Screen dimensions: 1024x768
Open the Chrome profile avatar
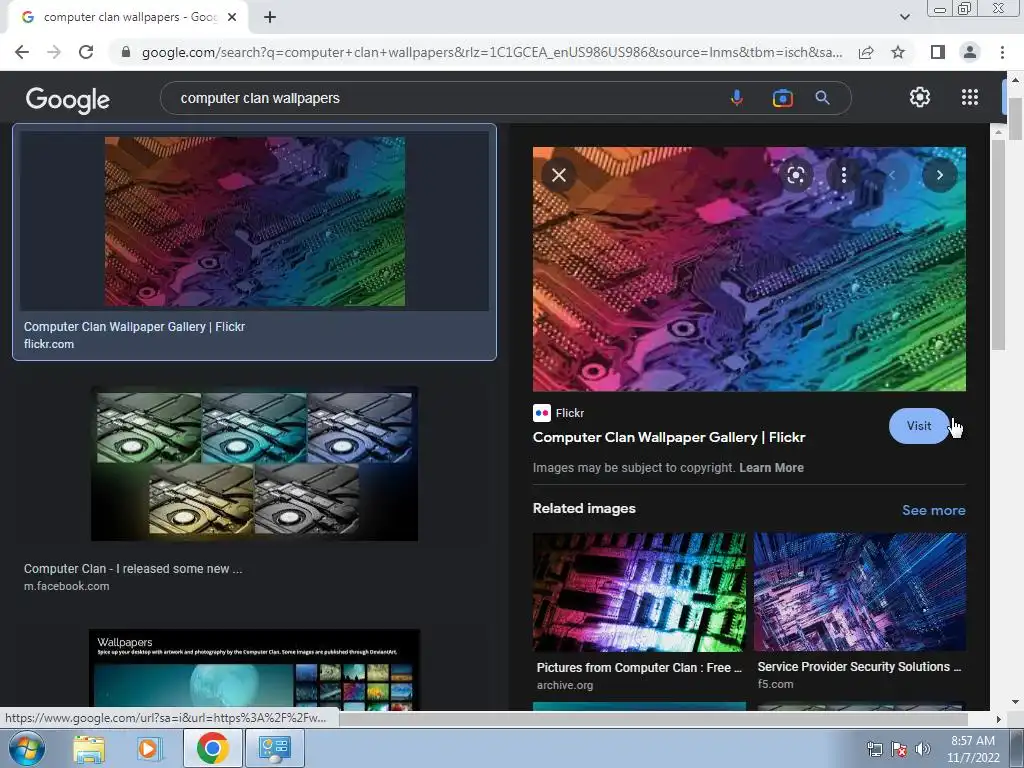[970, 52]
